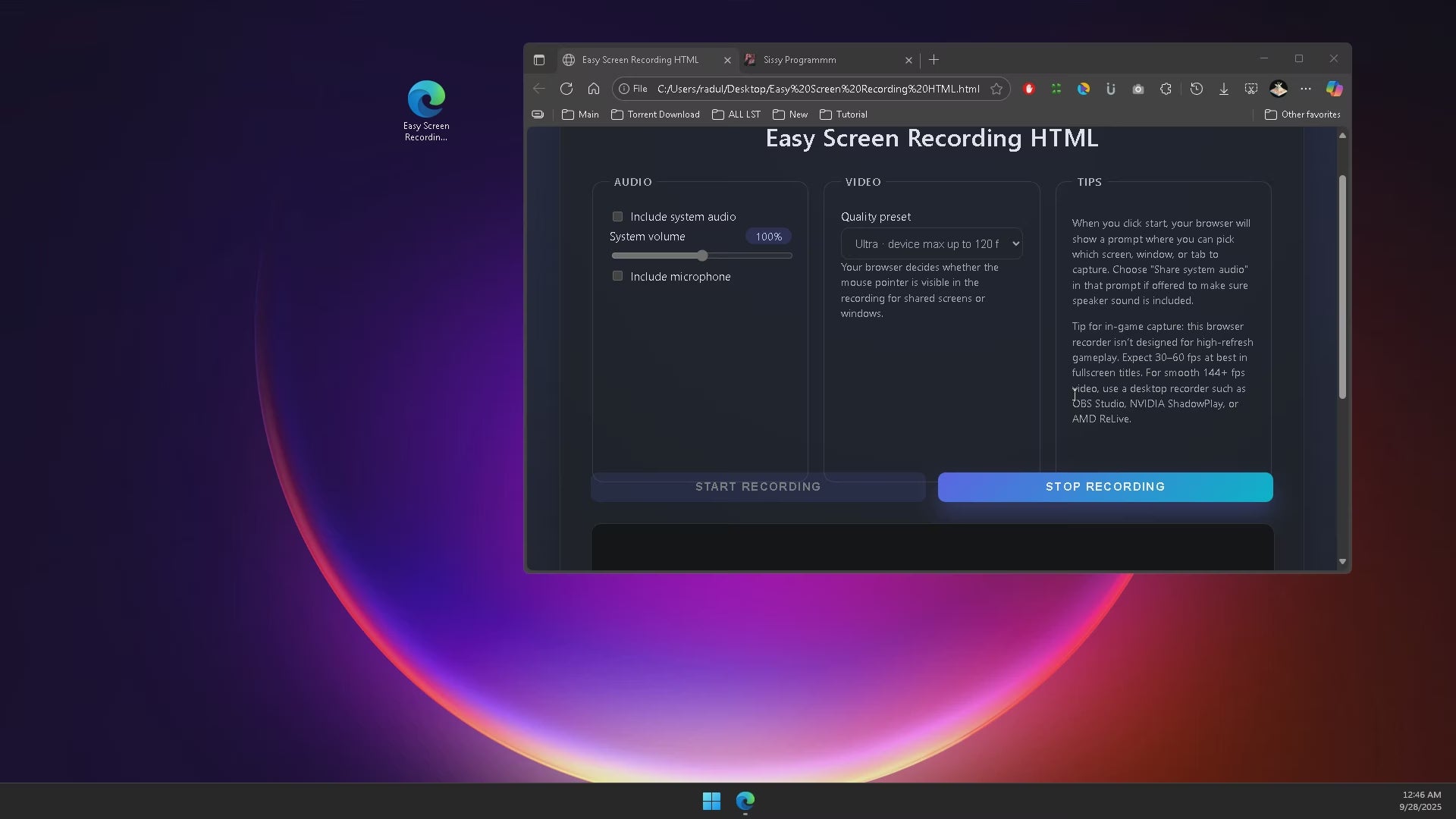Open the Downloads arrow icon

point(1223,89)
